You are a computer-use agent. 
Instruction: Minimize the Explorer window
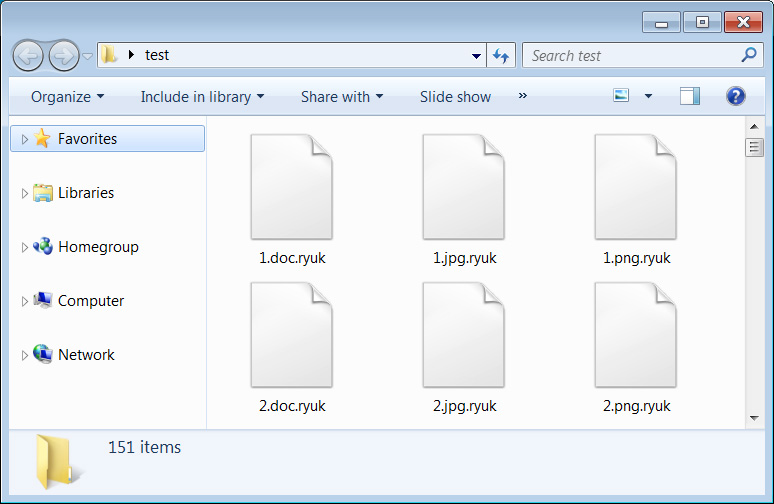pyautogui.click(x=661, y=23)
